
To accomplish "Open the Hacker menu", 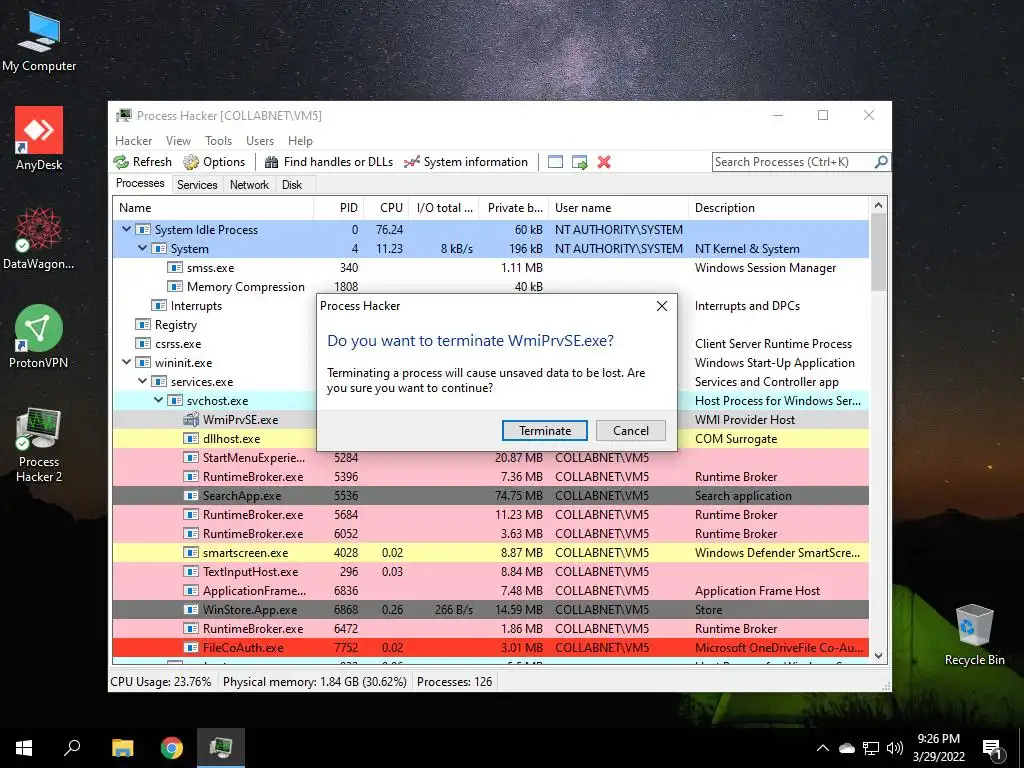I will (133, 140).
